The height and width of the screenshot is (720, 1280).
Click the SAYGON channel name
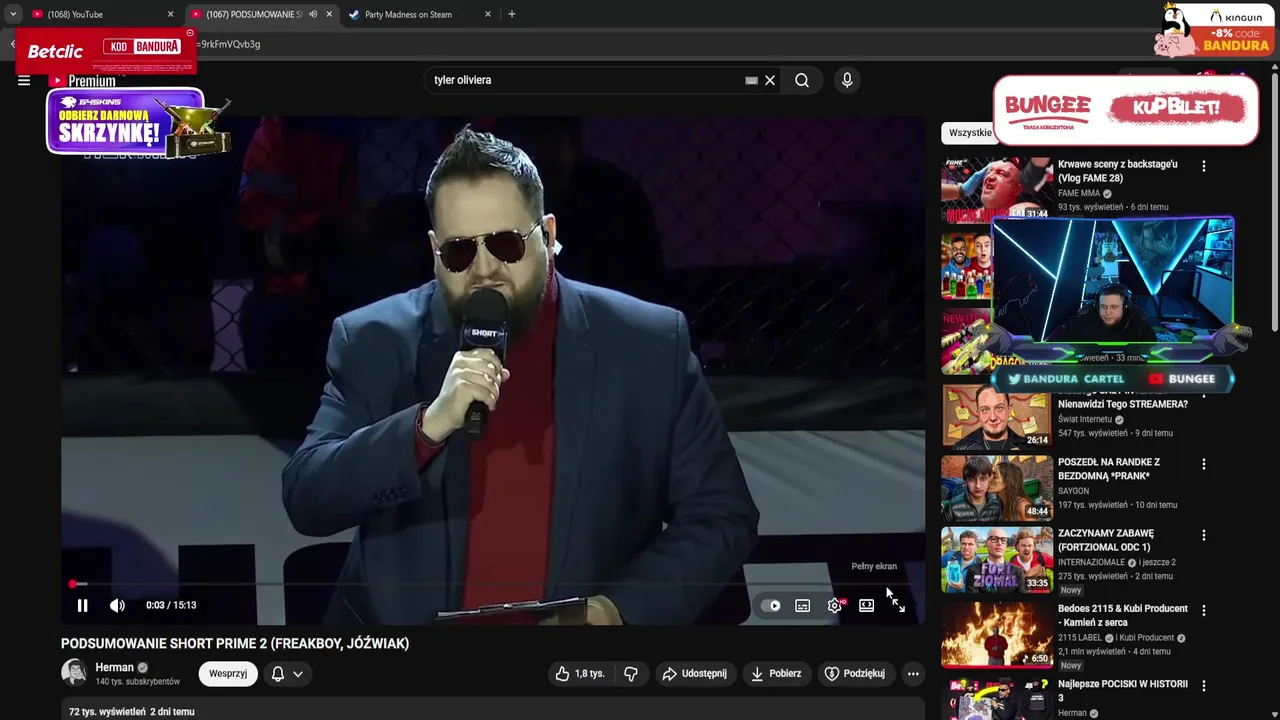pos(1074,491)
